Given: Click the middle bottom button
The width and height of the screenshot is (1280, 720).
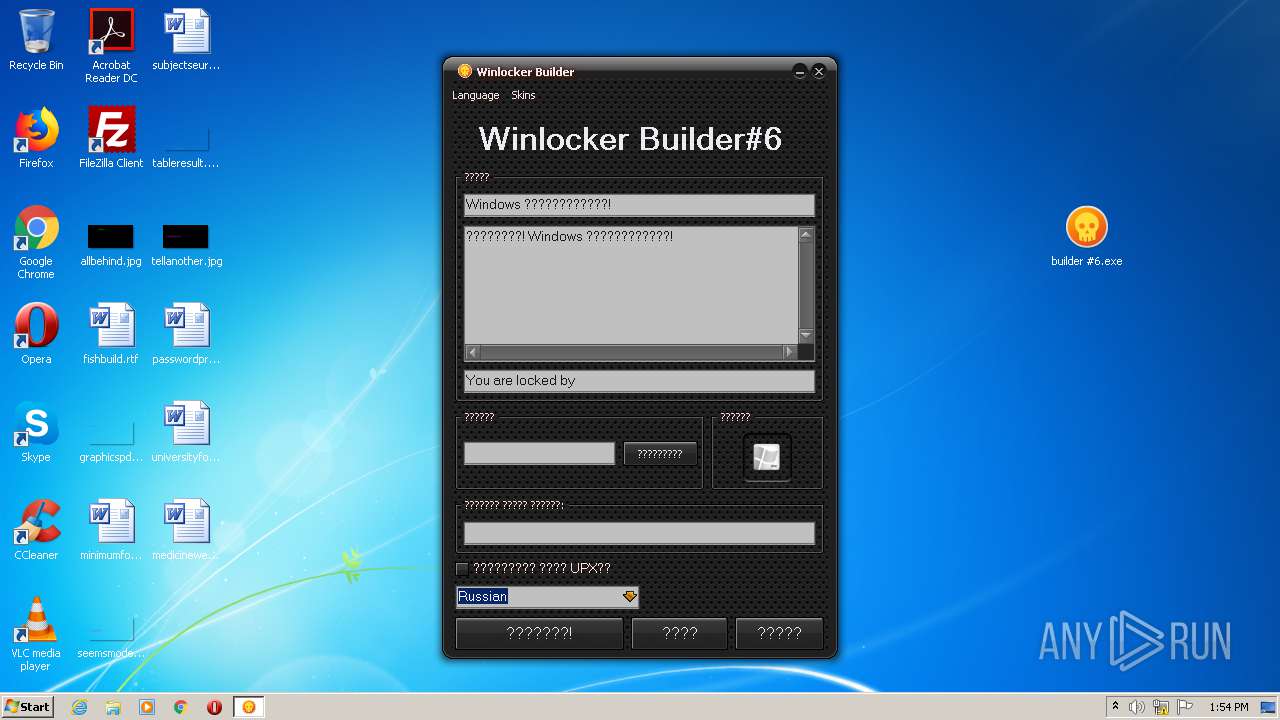Looking at the screenshot, I should [x=680, y=633].
